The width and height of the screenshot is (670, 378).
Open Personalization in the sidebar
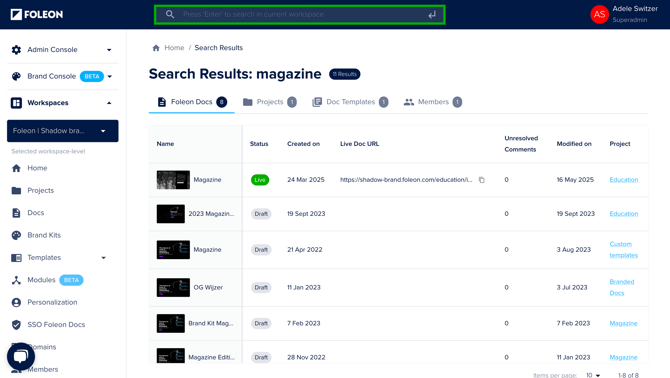[x=52, y=302]
